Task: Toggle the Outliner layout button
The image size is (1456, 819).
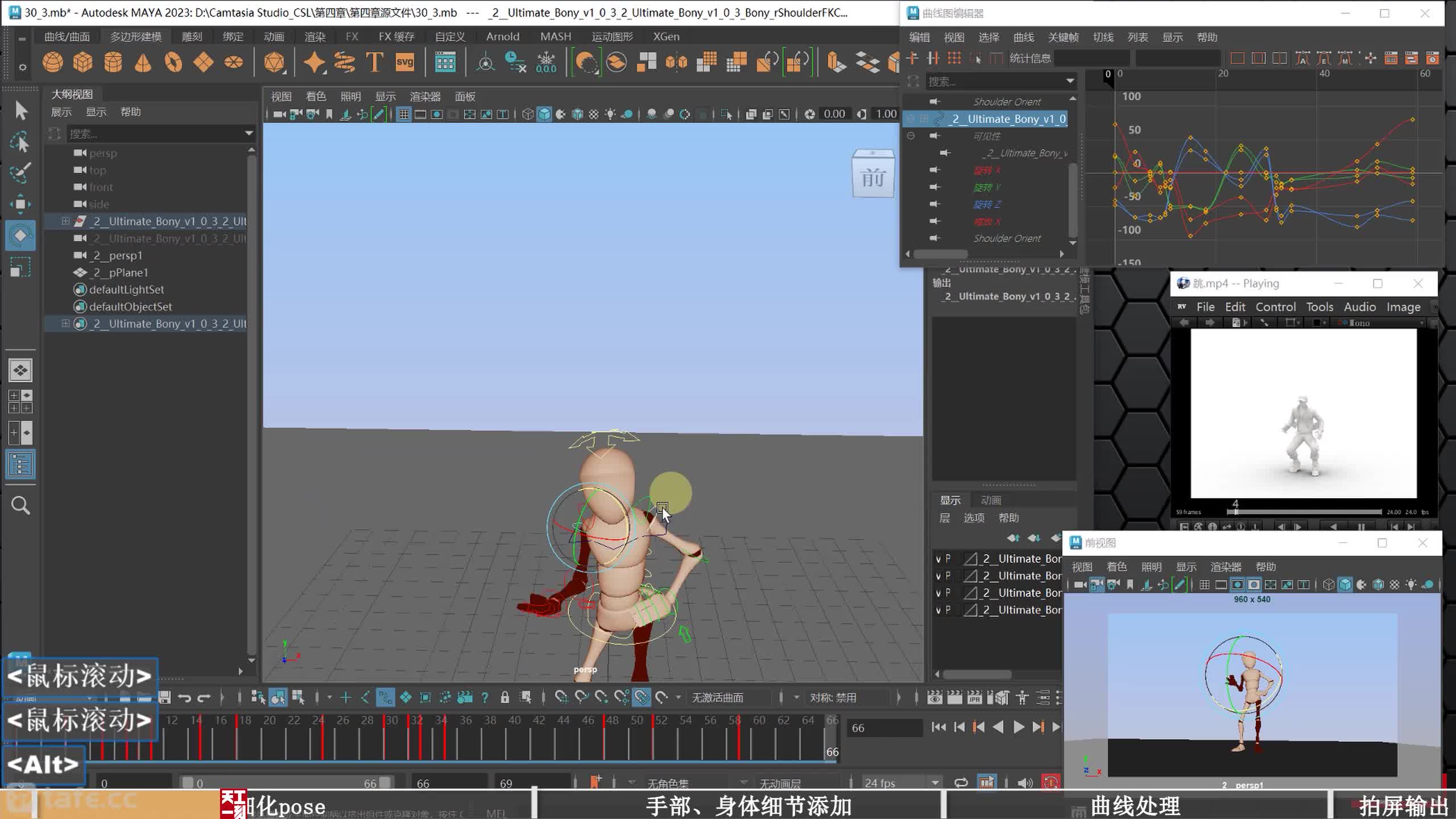Action: 21,465
